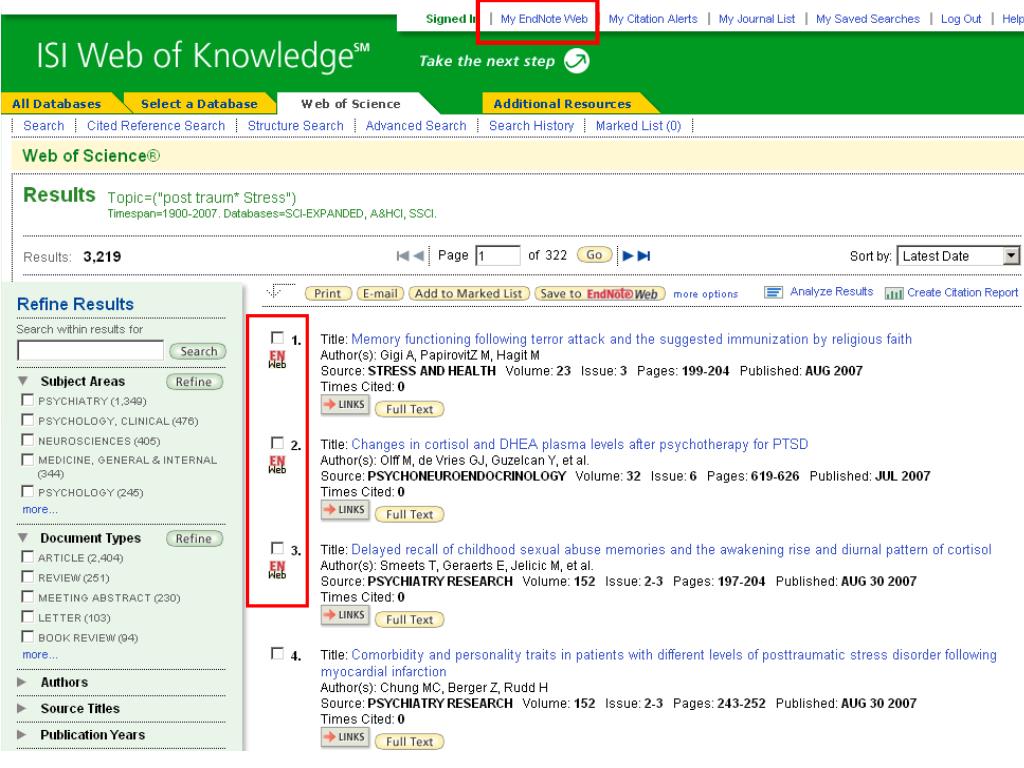Viewport: 1024px width, 768px height.
Task: Click EndNote Web icon for record 2
Action: (x=277, y=464)
